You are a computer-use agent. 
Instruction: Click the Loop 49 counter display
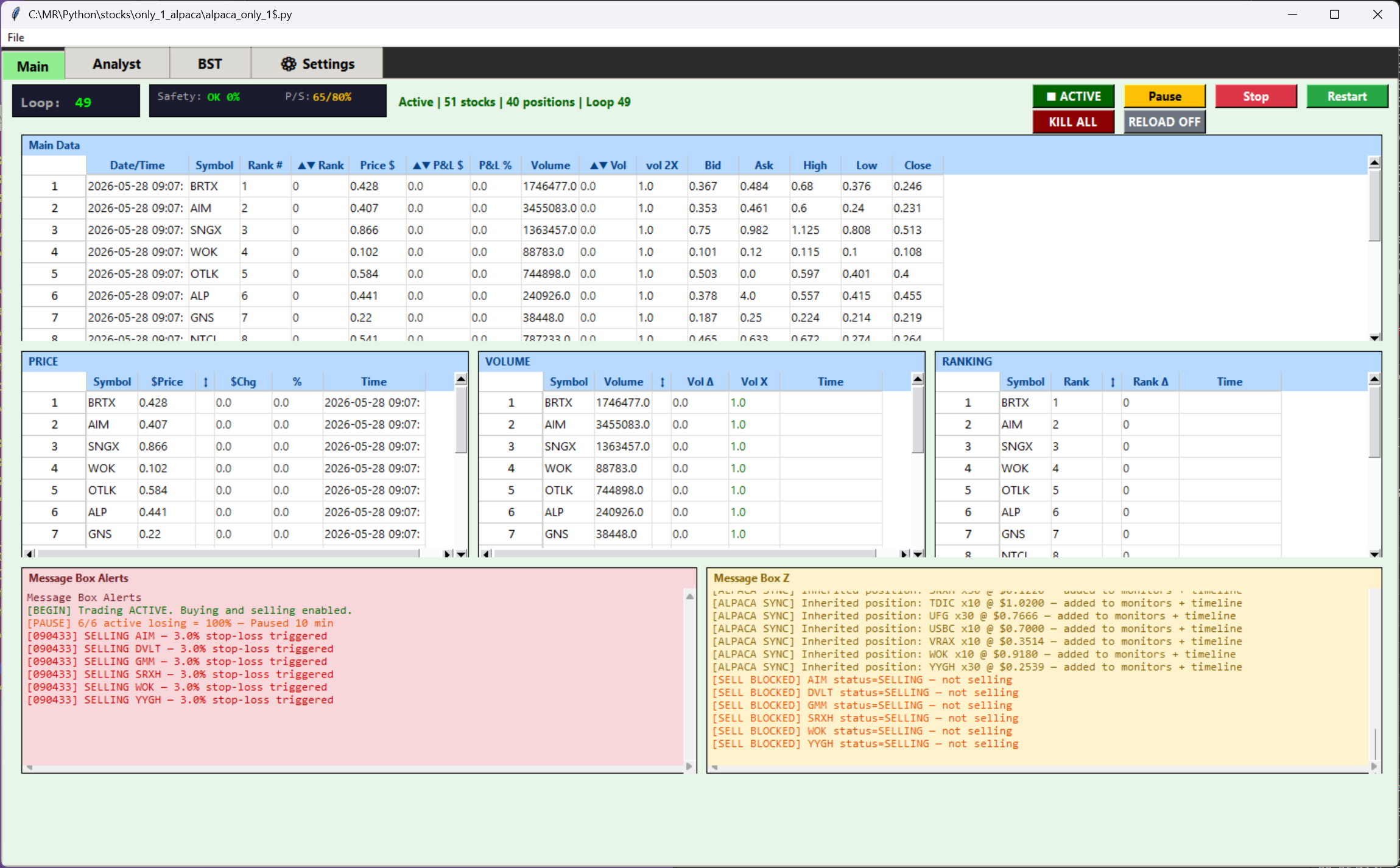(76, 101)
